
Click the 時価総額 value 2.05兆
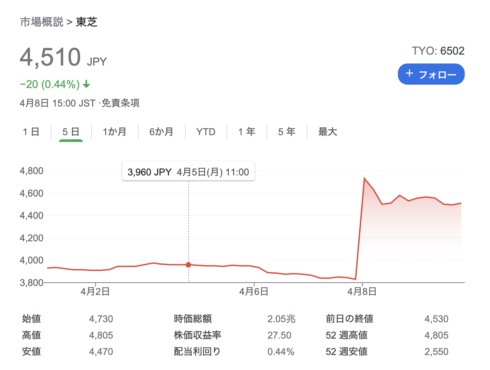click(281, 319)
